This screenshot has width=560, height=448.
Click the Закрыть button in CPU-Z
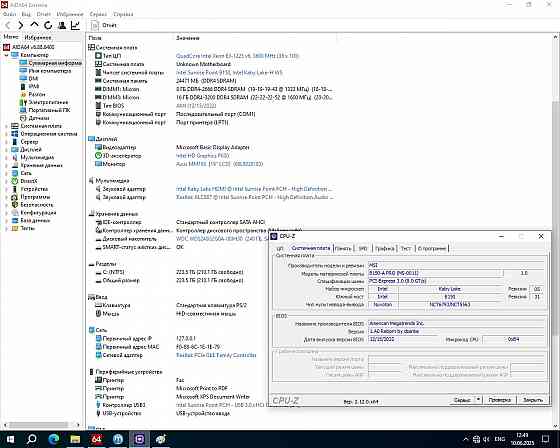532,400
